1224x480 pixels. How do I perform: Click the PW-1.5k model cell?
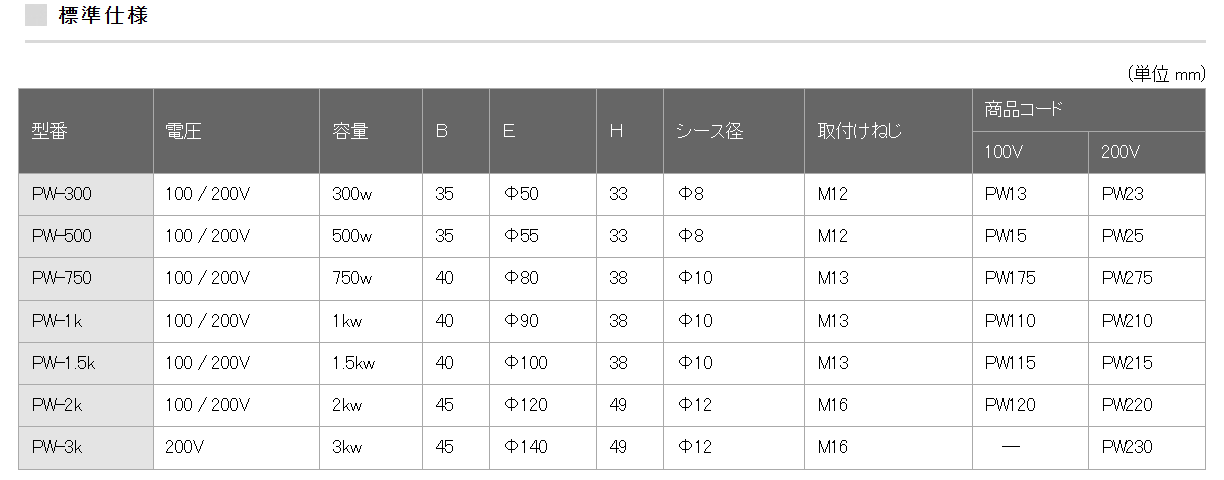[x=63, y=363]
